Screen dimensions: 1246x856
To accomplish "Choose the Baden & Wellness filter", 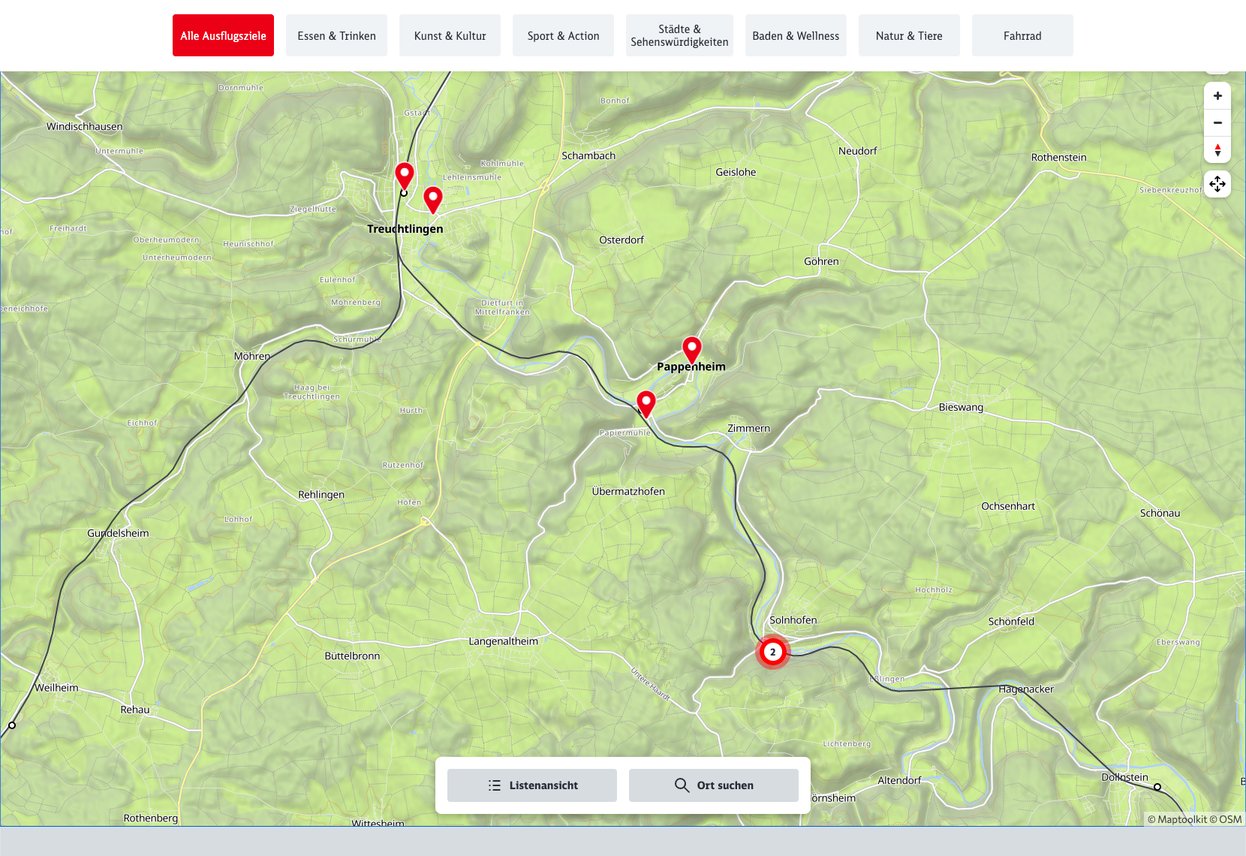I will click(x=795, y=36).
